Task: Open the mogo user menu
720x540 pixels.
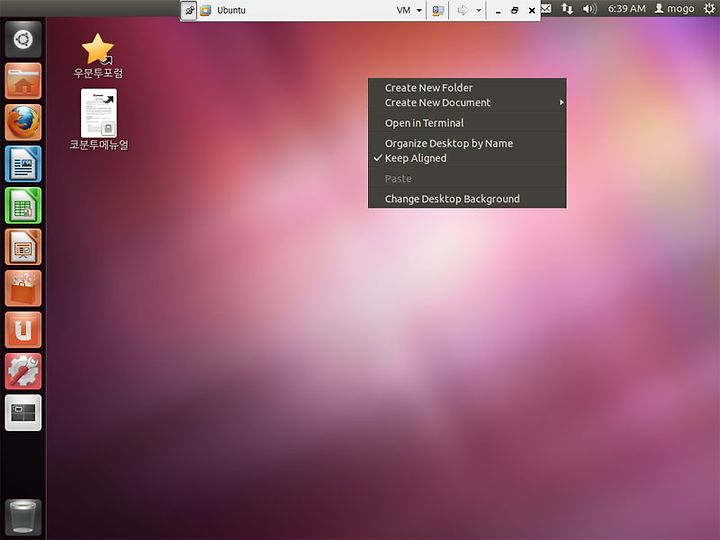Action: [675, 9]
